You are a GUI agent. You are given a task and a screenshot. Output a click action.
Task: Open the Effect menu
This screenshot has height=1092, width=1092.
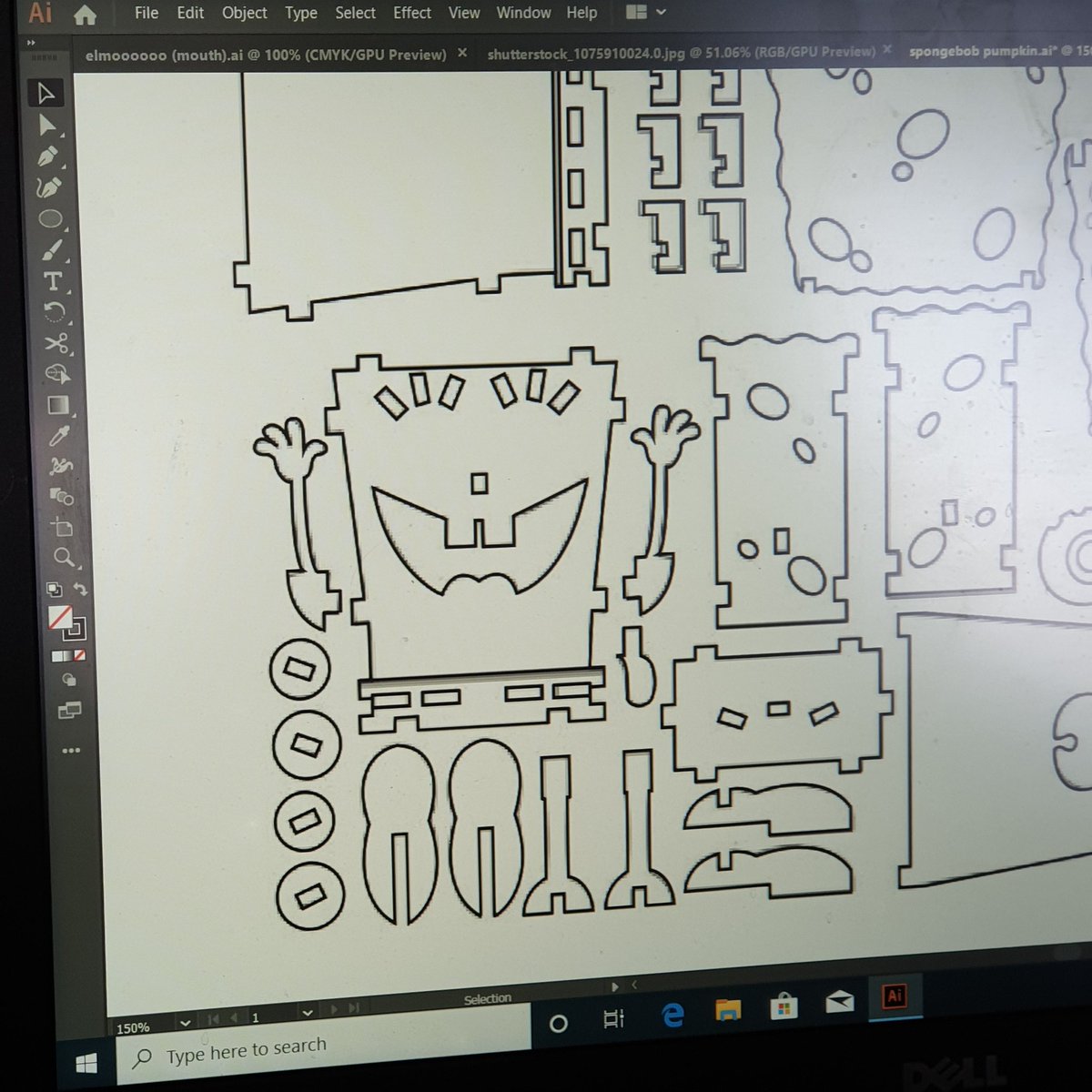[412, 13]
